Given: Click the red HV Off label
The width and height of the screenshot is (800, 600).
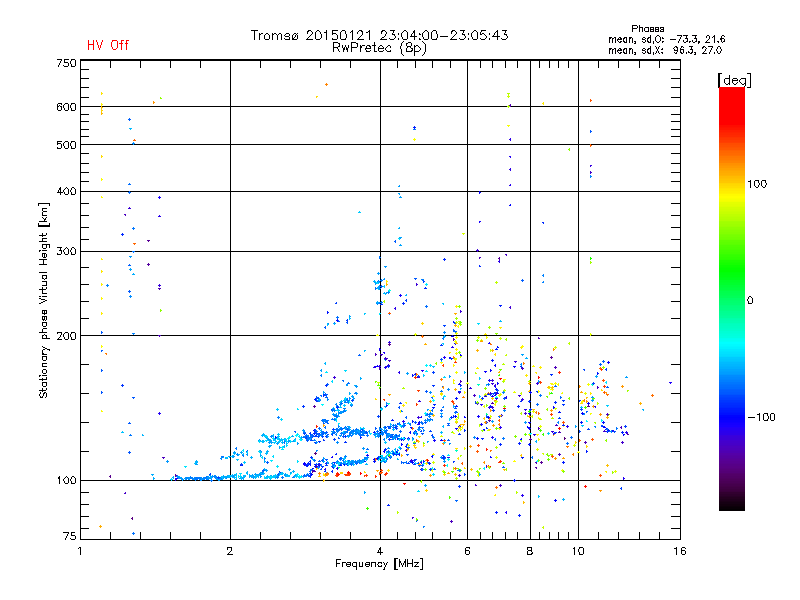Looking at the screenshot, I should pos(108,45).
